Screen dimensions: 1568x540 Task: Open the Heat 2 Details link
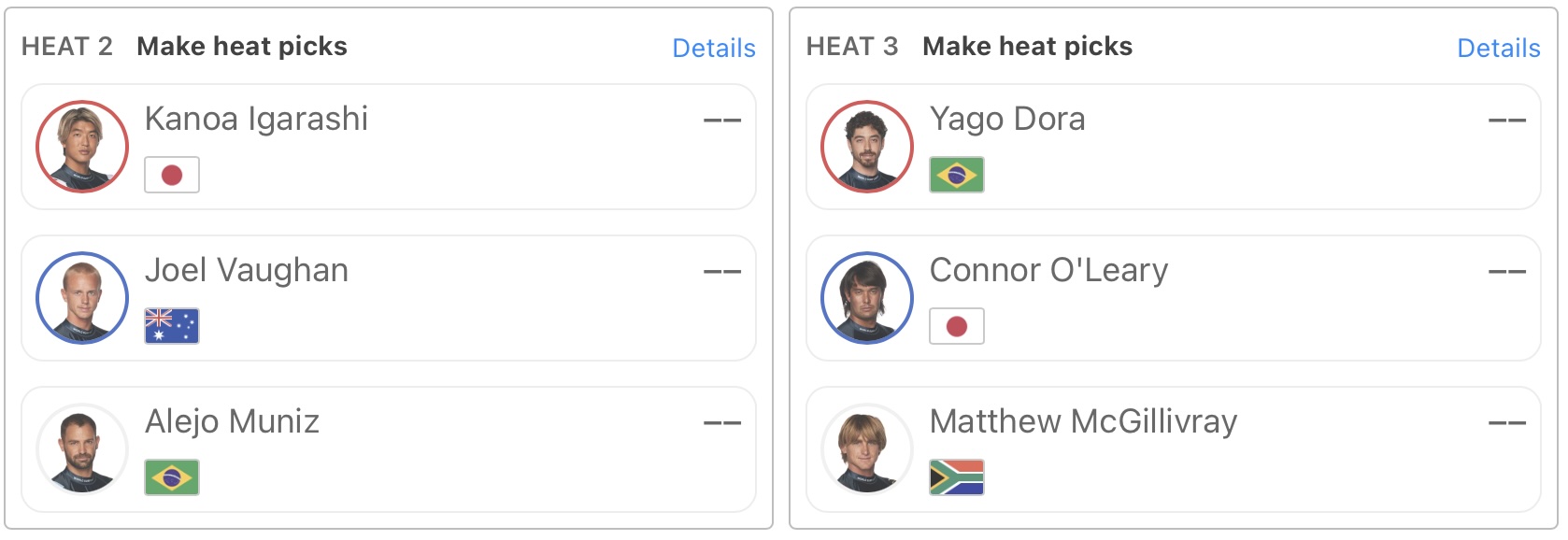pos(714,48)
